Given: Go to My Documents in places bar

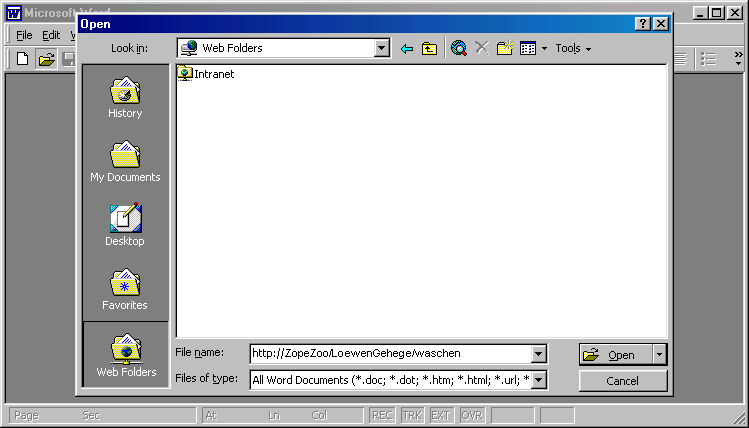Looking at the screenshot, I should click(125, 161).
